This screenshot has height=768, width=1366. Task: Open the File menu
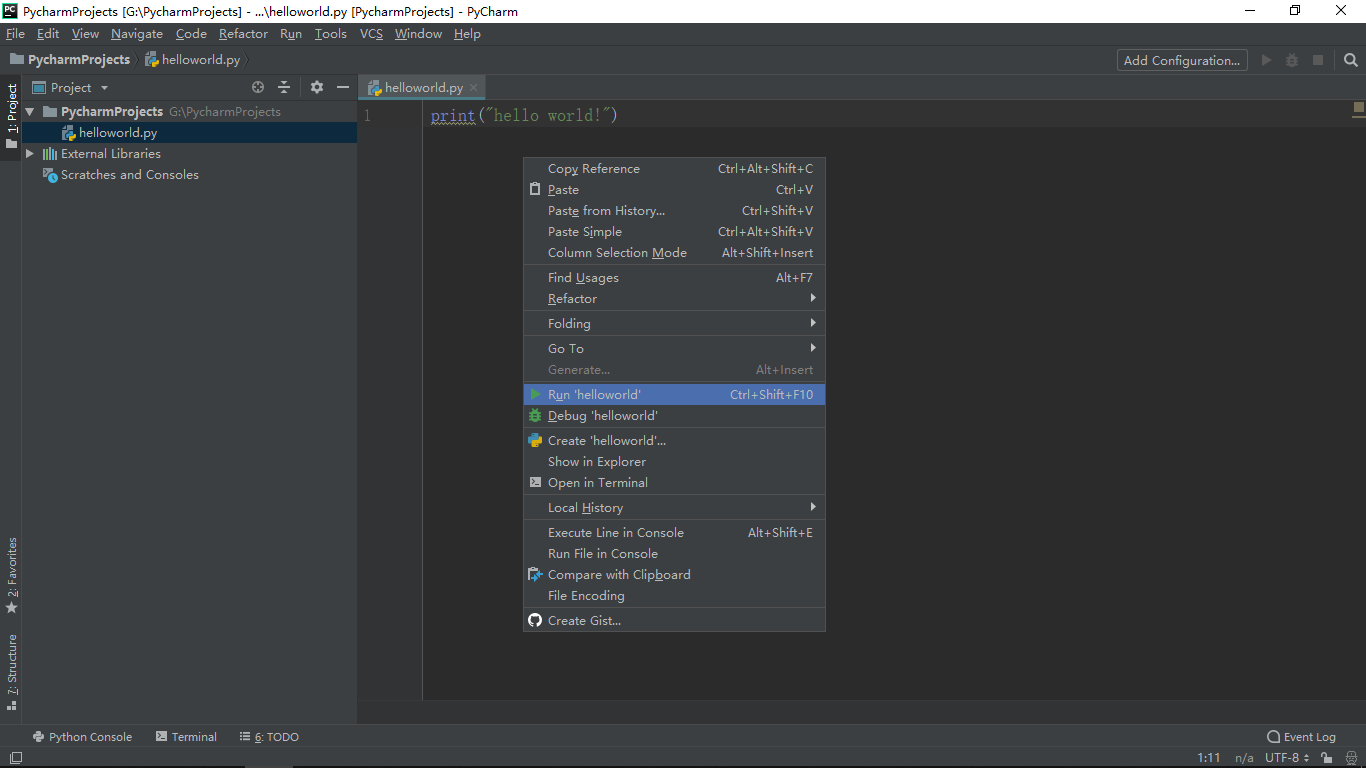coord(15,34)
